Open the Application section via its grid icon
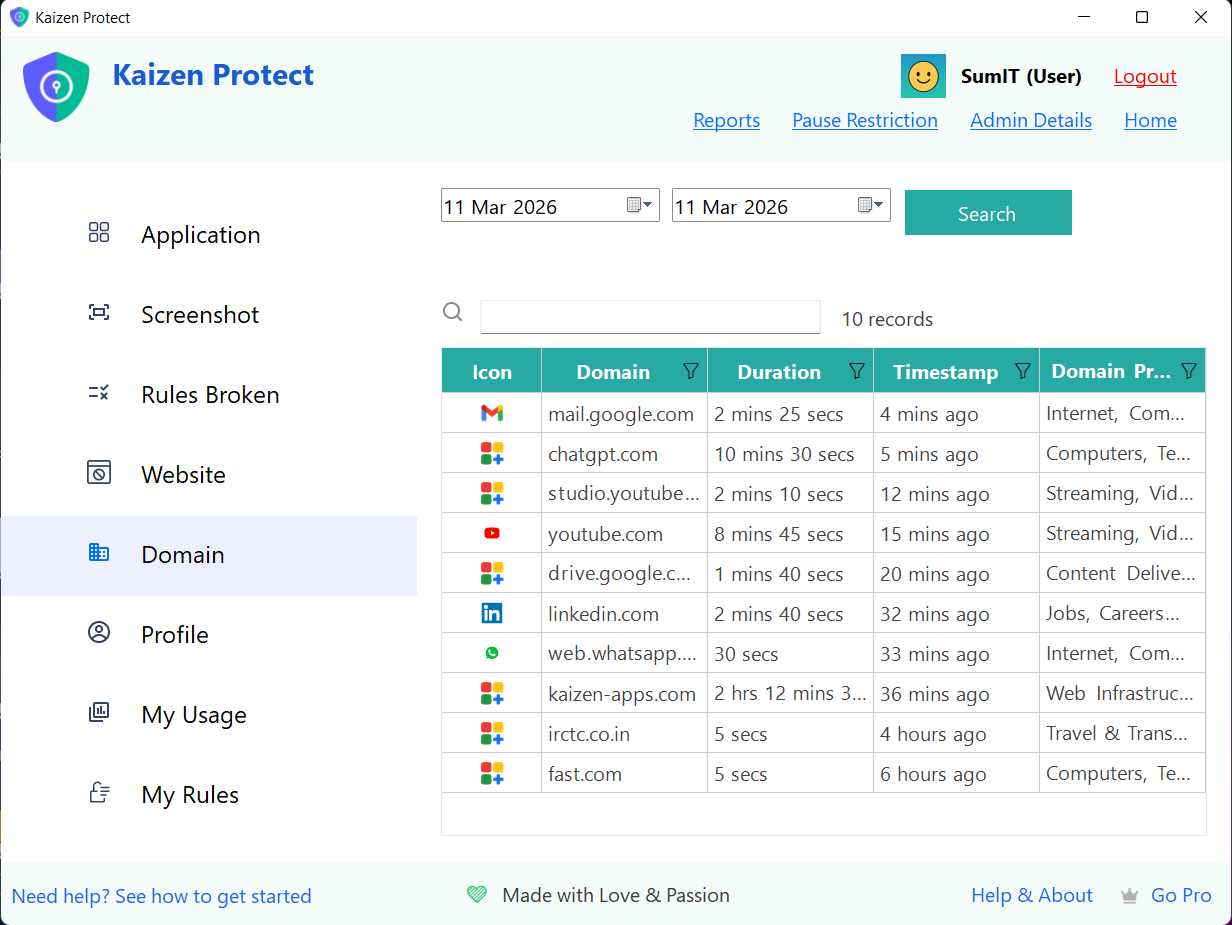 (x=98, y=232)
